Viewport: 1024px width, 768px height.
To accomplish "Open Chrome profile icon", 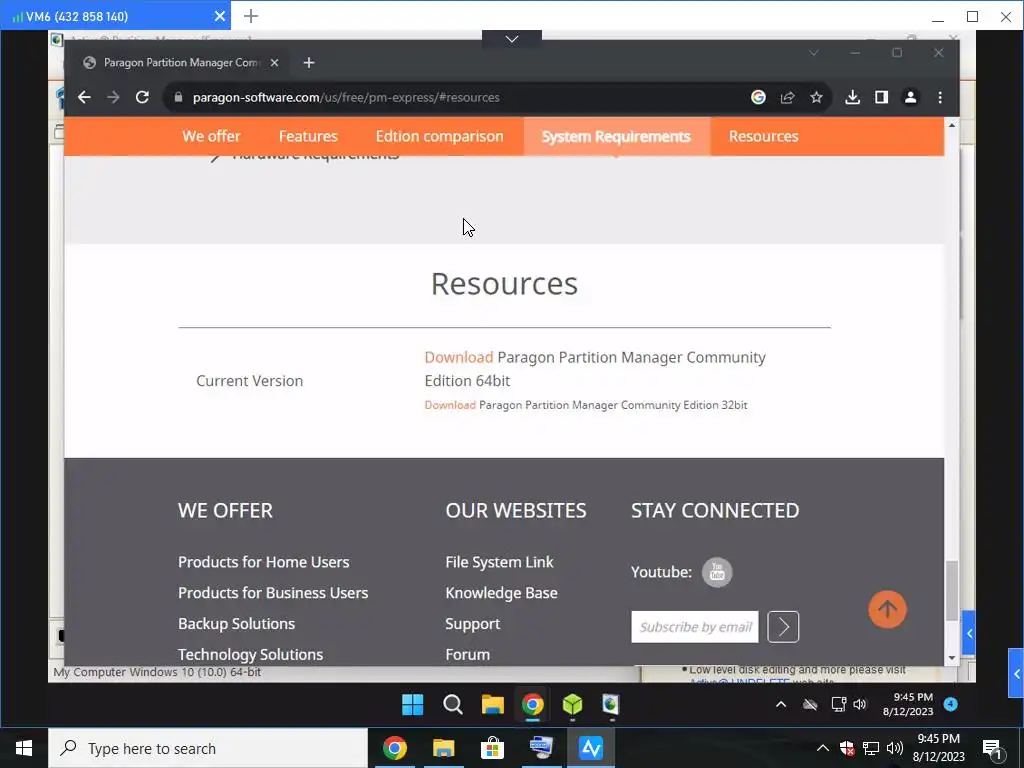I will coord(910,97).
